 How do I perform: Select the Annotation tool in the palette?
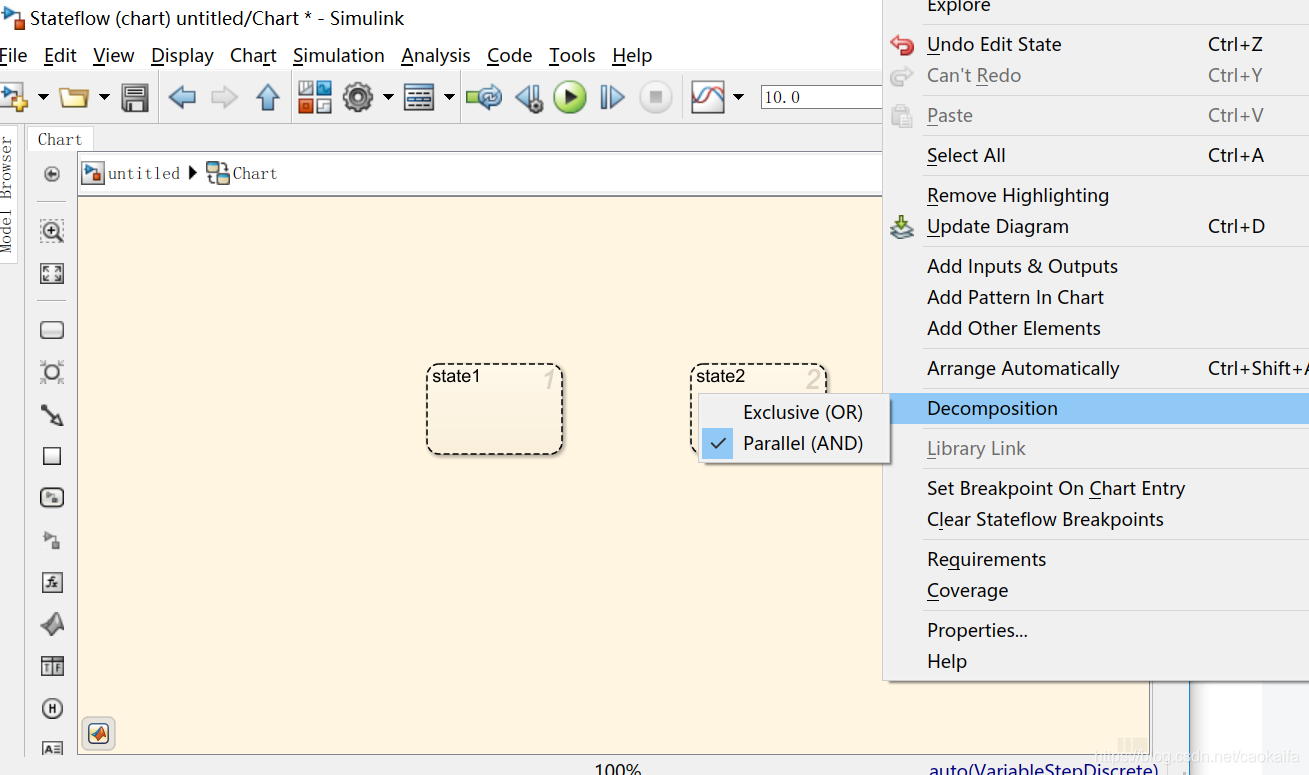coord(51,748)
